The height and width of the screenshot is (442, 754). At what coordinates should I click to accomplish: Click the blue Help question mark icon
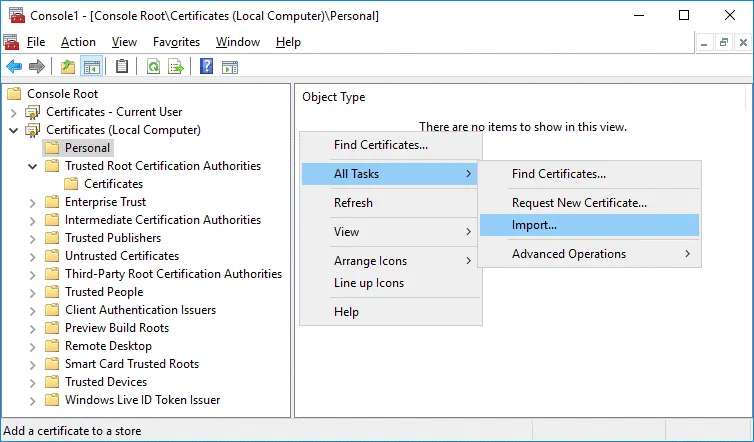(206, 67)
